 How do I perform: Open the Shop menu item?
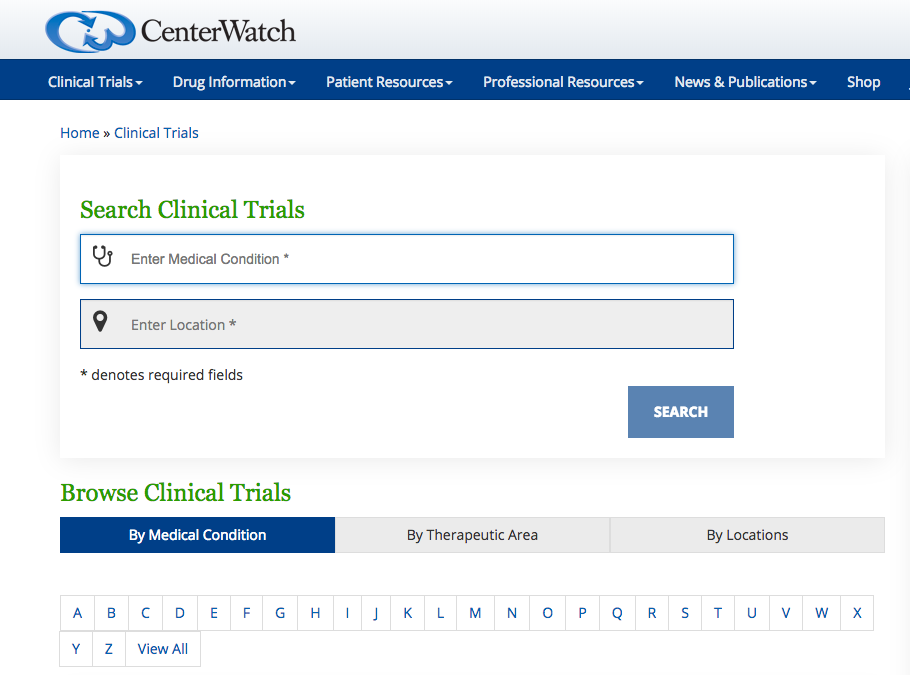pos(863,82)
